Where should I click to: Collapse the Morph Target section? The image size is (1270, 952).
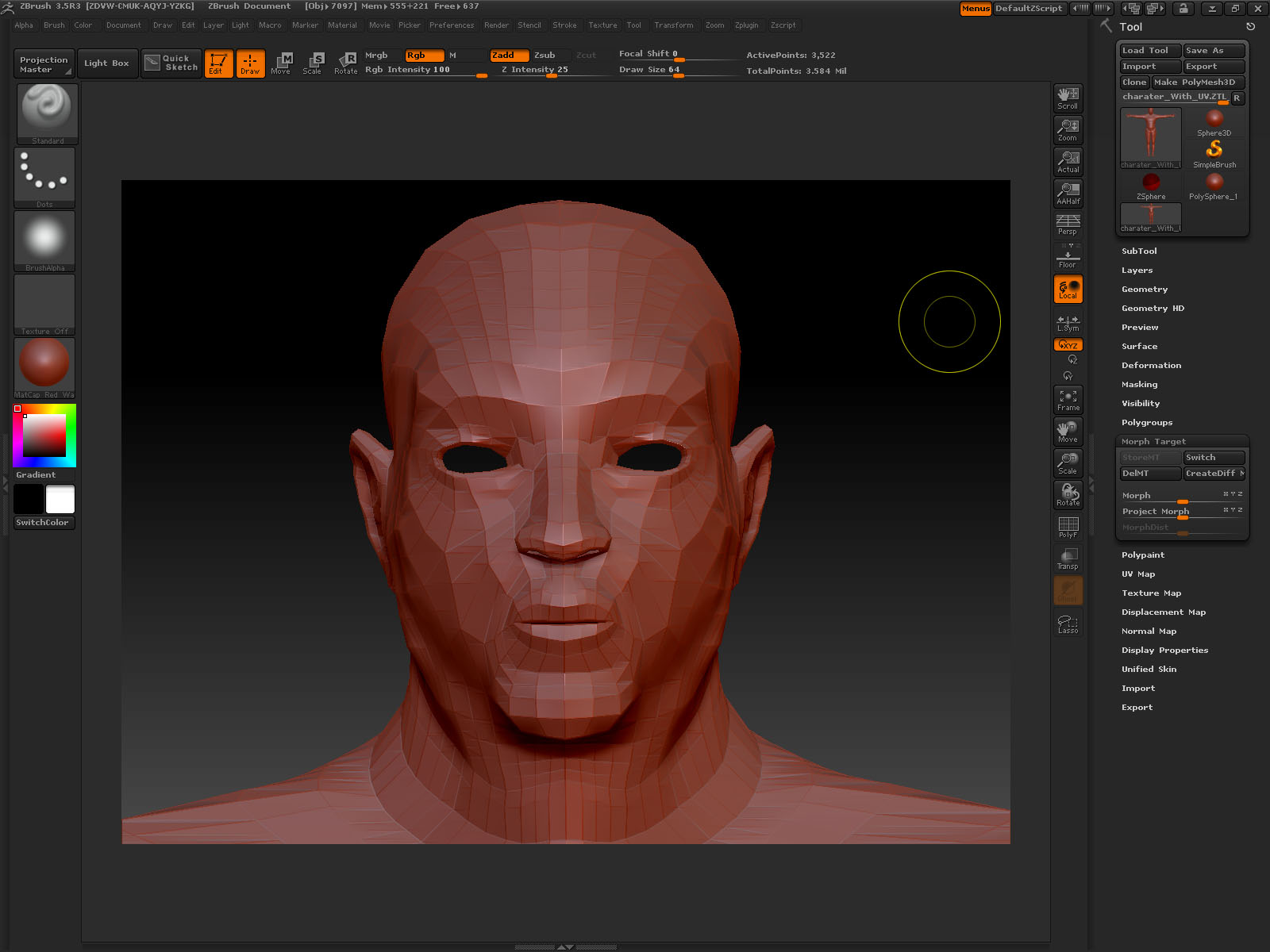point(1153,441)
